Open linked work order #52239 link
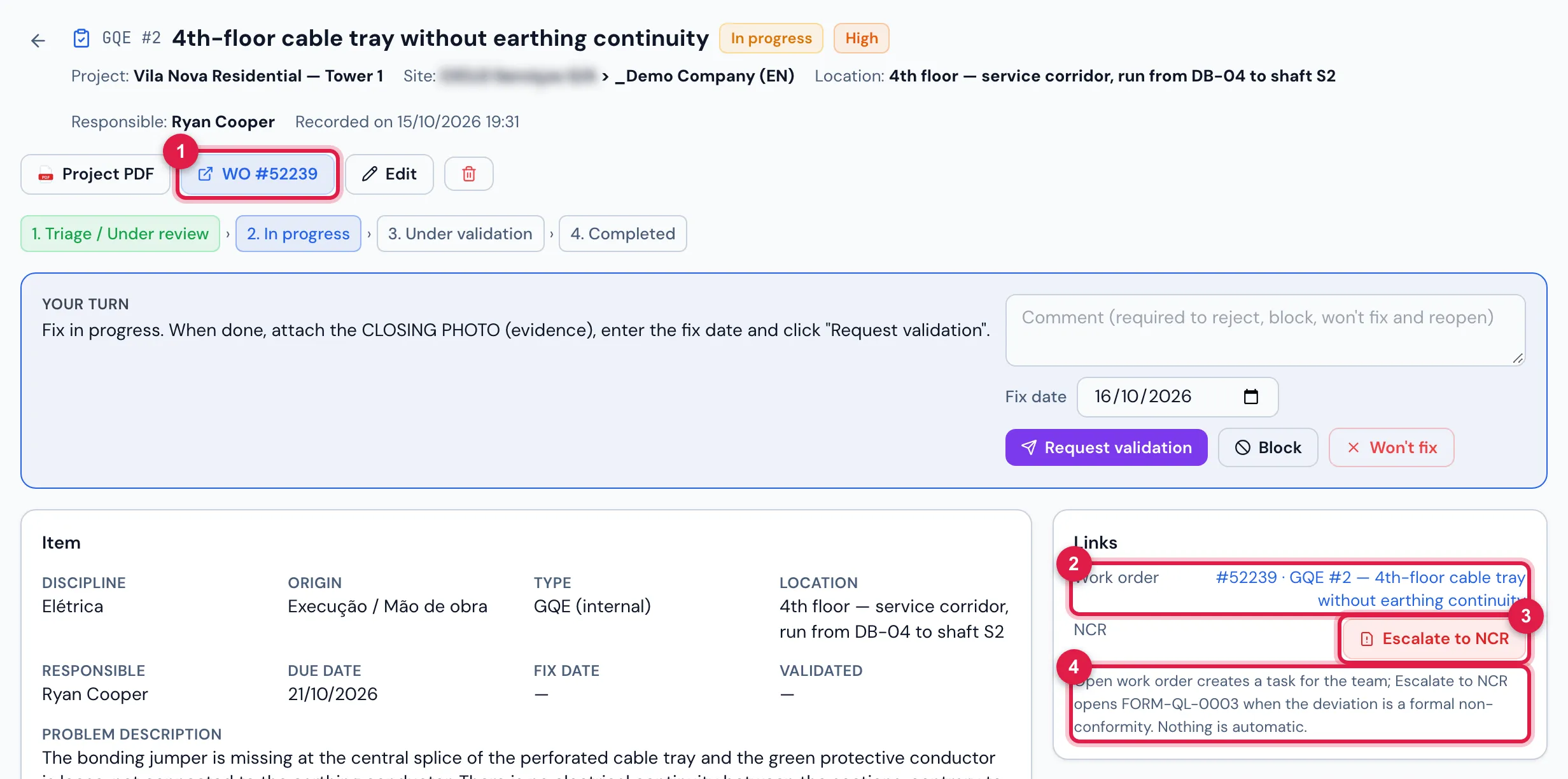The height and width of the screenshot is (779, 1568). coord(1371,589)
